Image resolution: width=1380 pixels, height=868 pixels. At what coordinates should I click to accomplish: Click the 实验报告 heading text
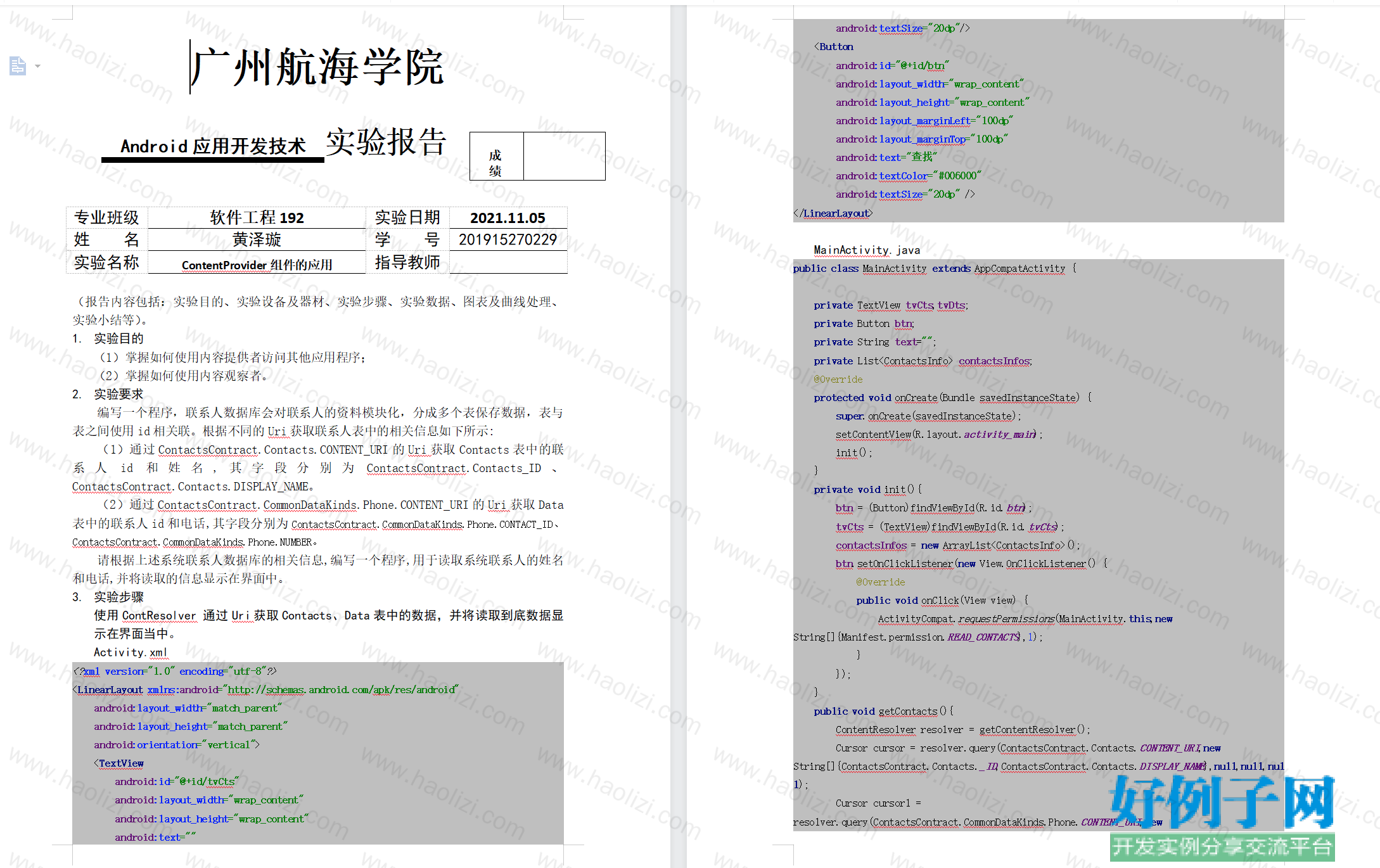[387, 141]
